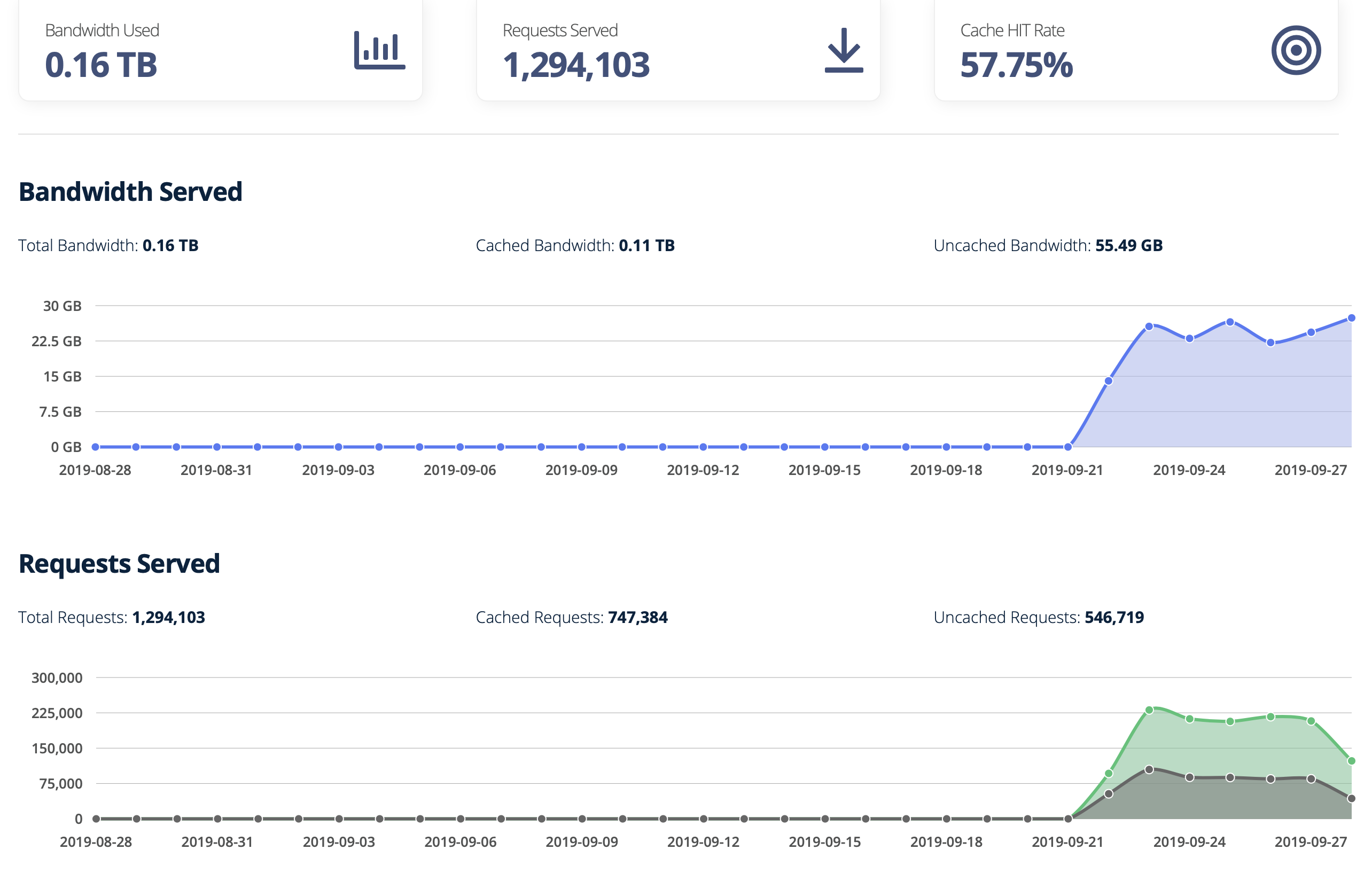Image resolution: width=1372 pixels, height=888 pixels.
Task: Click the Bandwidth Used 0.16 TB card
Action: coord(220,50)
